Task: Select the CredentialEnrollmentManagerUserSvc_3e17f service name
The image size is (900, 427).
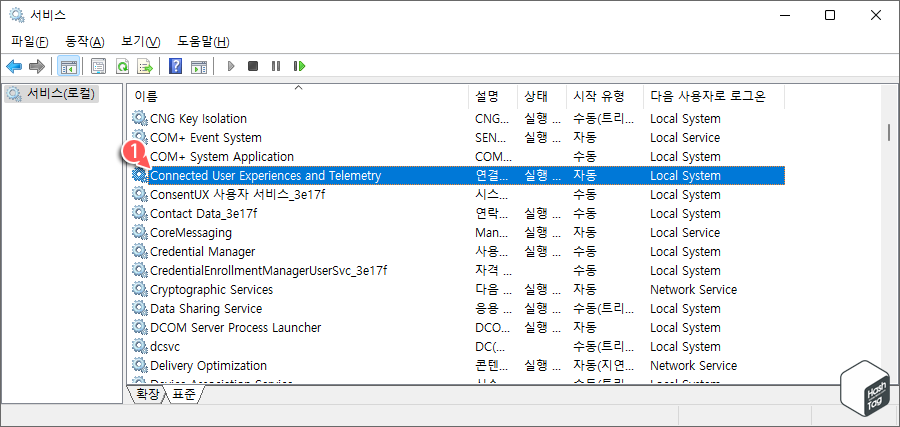Action: click(x=269, y=270)
